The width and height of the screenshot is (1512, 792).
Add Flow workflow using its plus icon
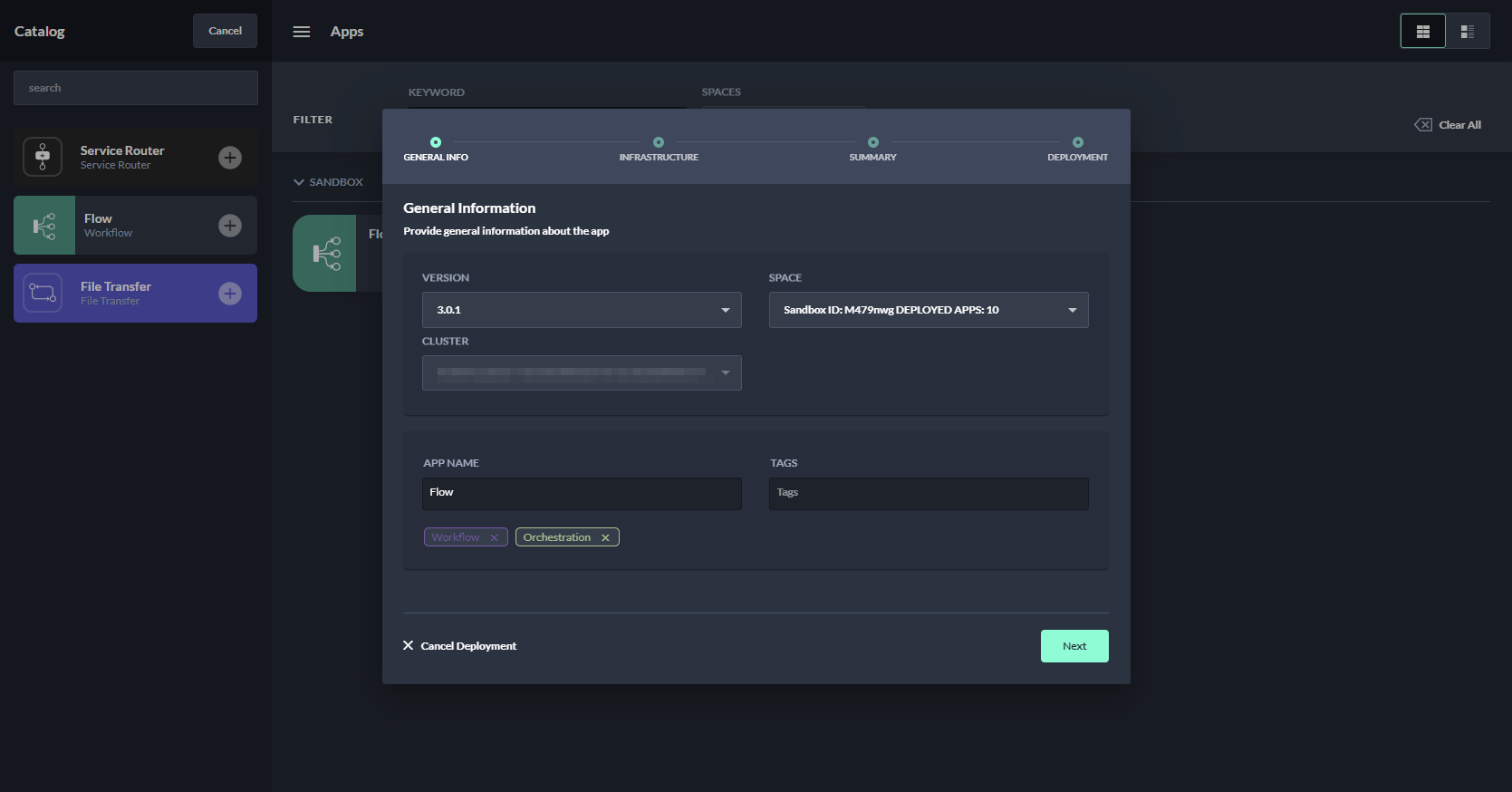pos(230,226)
